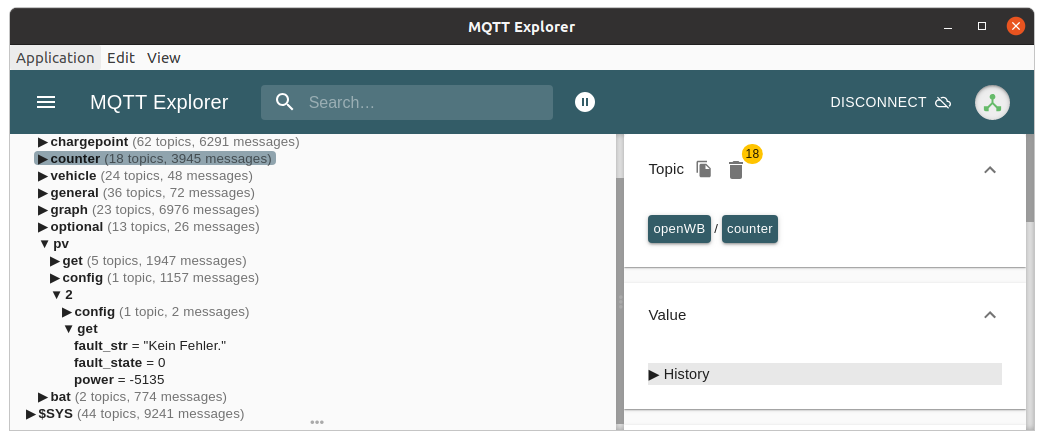Expand the $SYS tree node
The width and height of the screenshot is (1044, 440).
click(31, 414)
